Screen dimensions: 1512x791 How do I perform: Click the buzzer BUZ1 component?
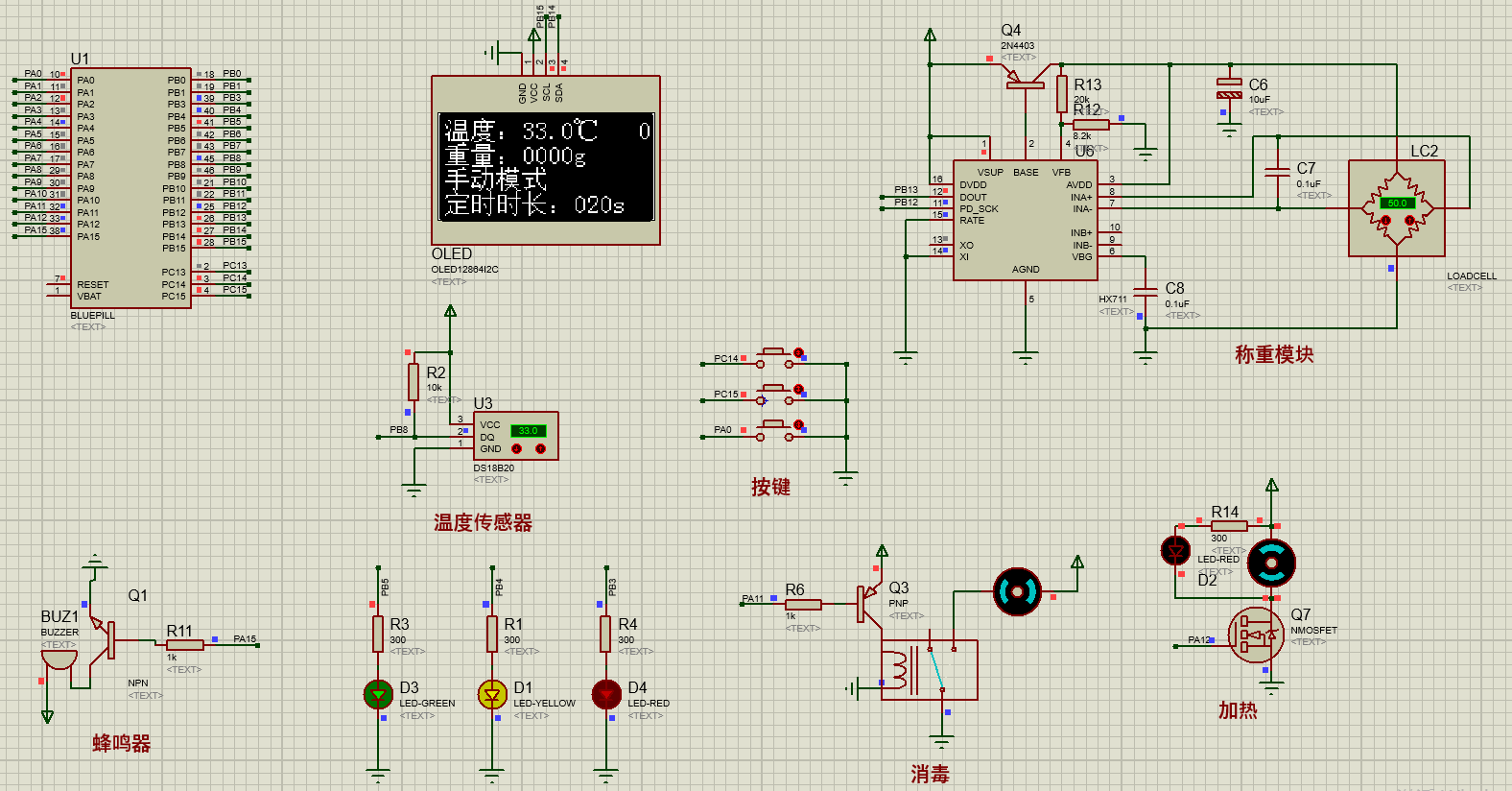(x=59, y=661)
